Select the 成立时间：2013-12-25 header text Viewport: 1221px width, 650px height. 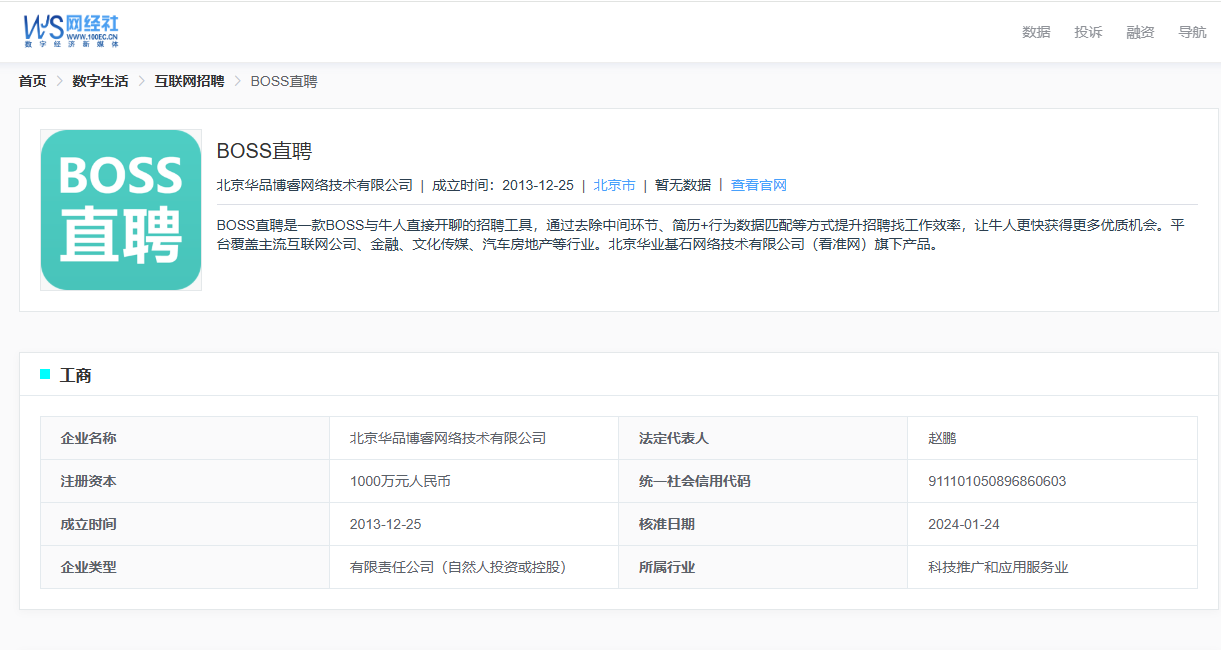[503, 185]
